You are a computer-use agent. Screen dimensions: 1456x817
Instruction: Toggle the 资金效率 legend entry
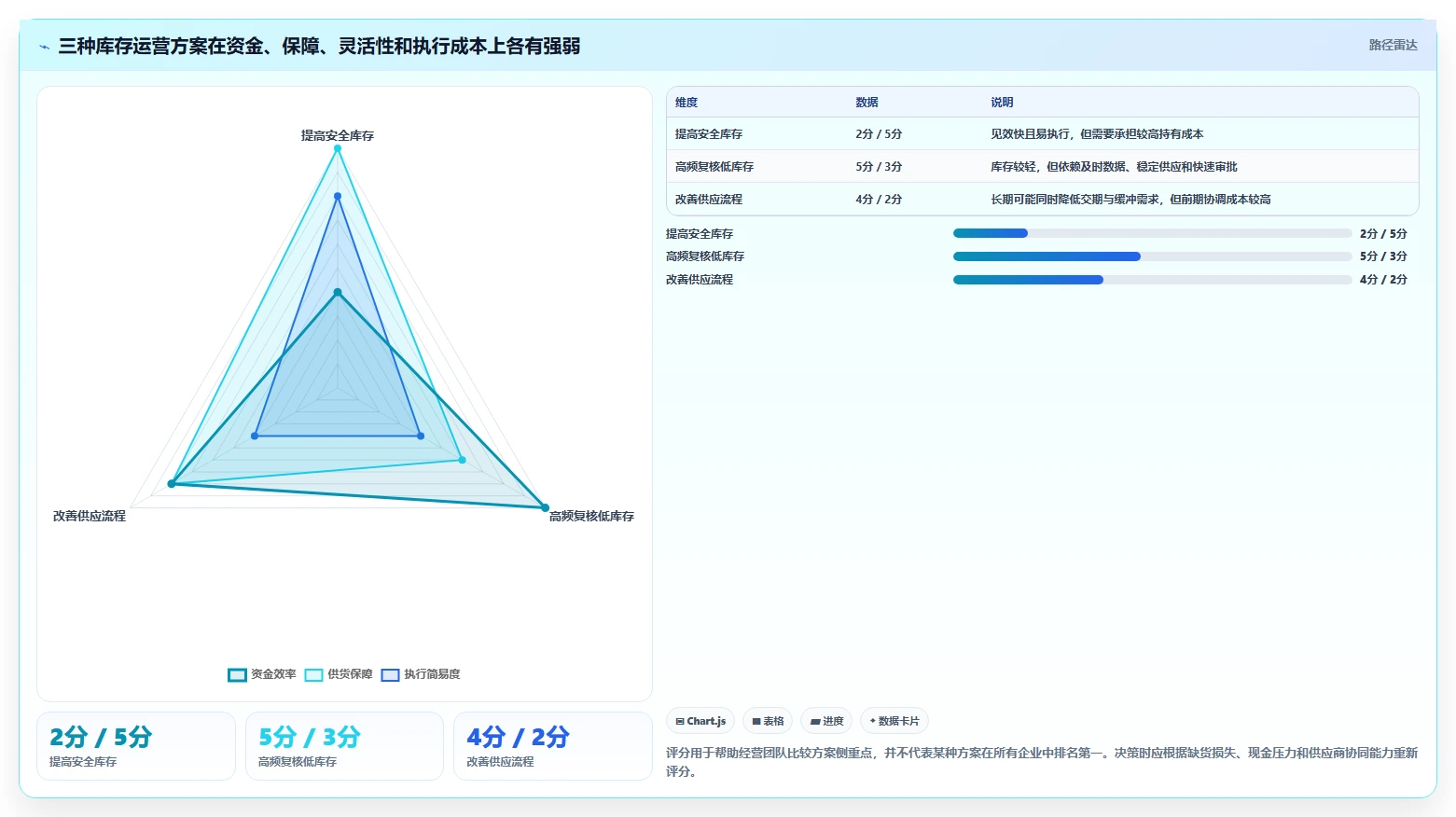(262, 674)
